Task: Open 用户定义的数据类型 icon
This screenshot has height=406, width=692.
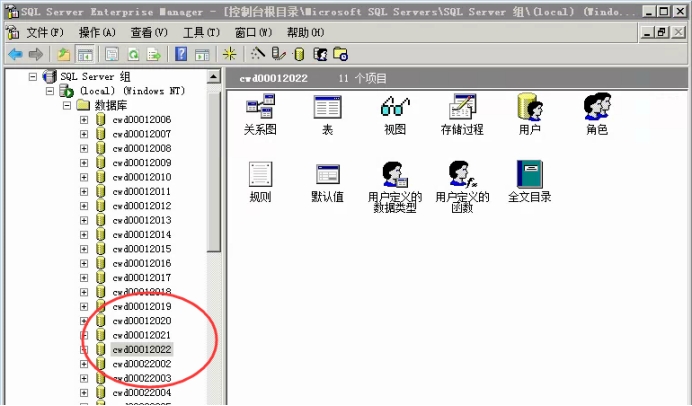Action: point(395,175)
